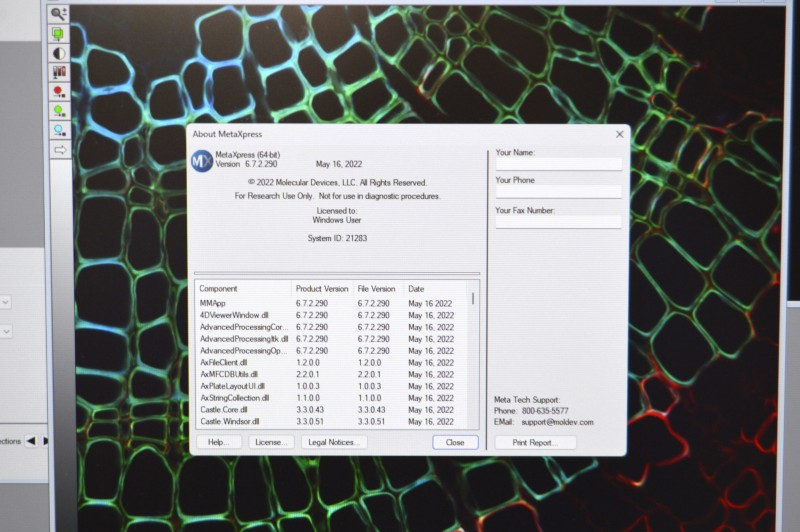Expand the upper dropdown in left panel
800x532 pixels.
(5, 301)
